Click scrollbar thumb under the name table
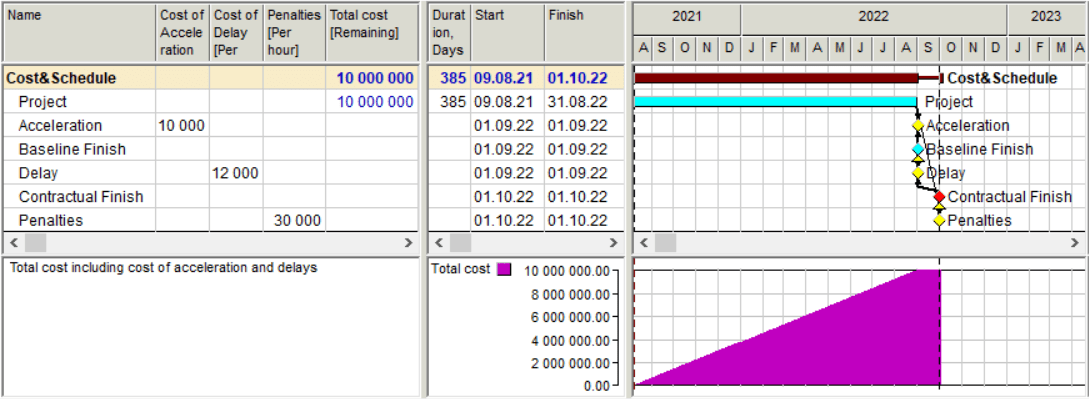Screen dimensions: 1089x399 [35, 243]
